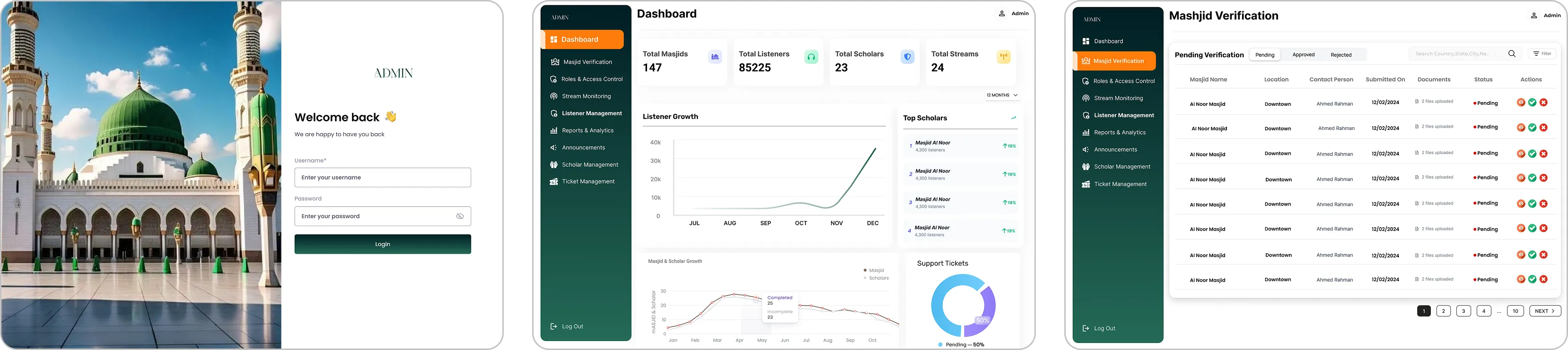Click the Total Masjids card icon

point(715,57)
